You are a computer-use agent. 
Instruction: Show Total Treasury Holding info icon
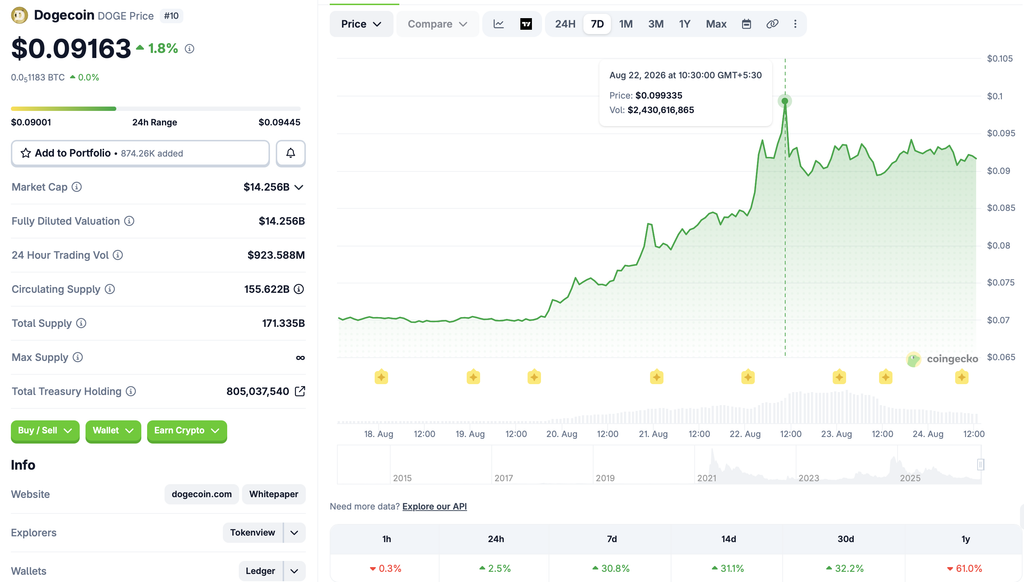click(x=131, y=391)
